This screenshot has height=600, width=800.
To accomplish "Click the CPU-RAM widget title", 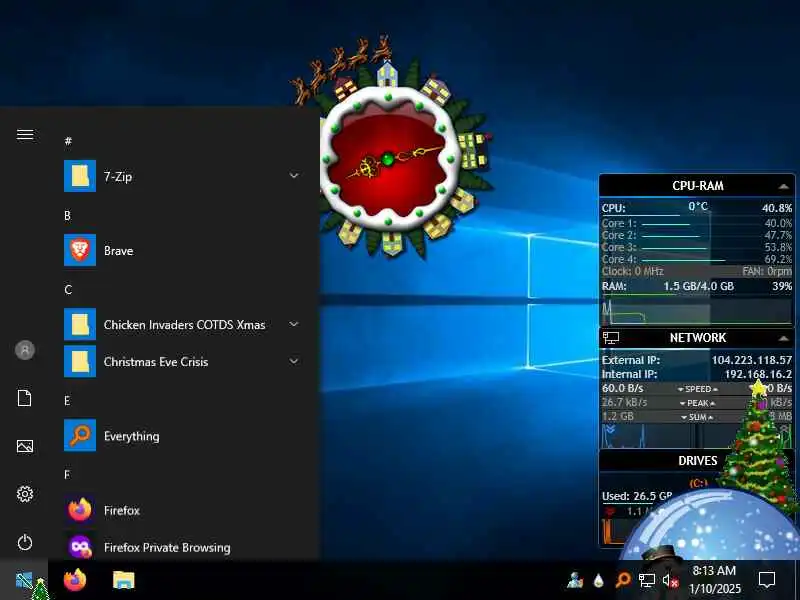I will pos(697,186).
